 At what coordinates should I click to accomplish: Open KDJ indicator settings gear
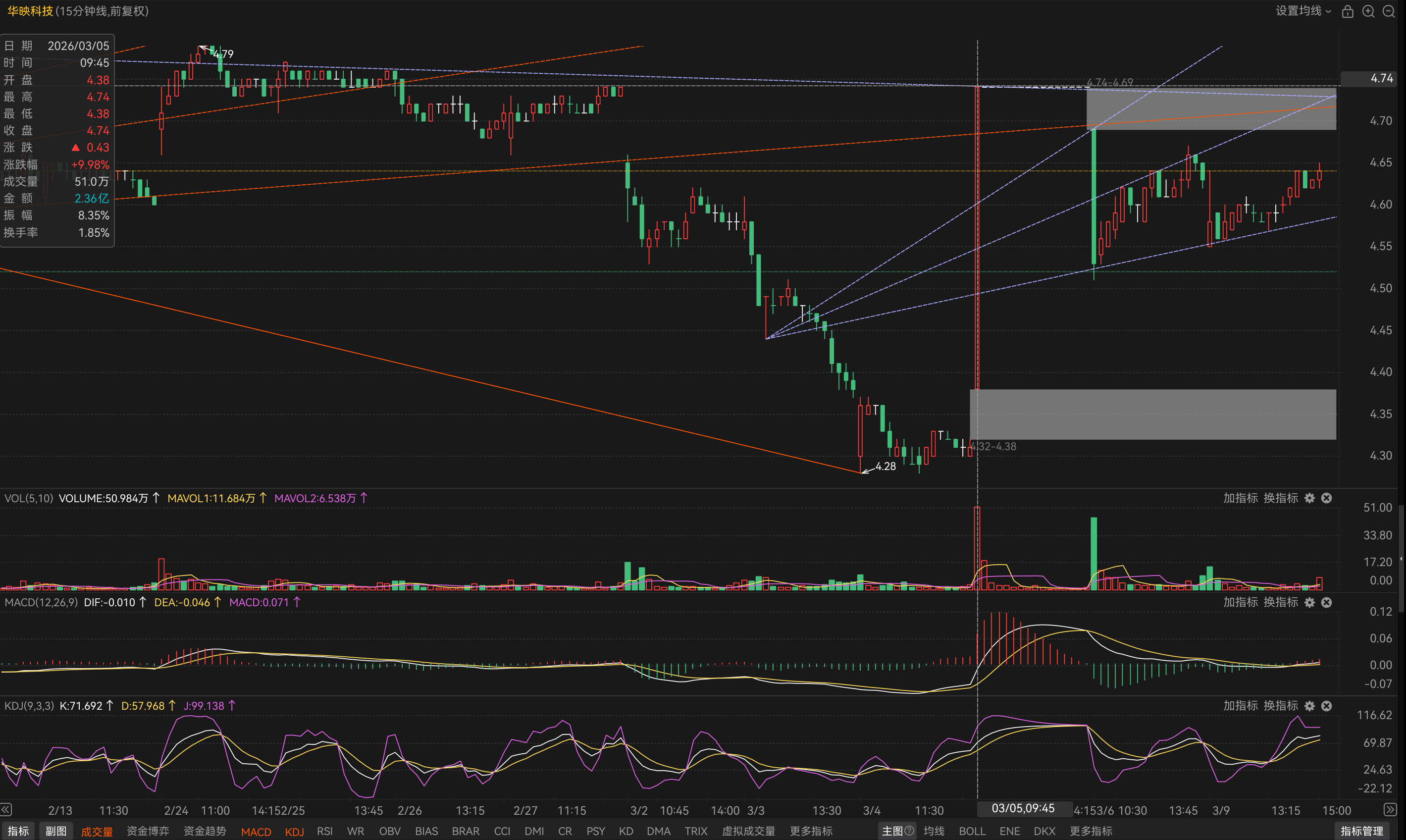tap(1309, 706)
